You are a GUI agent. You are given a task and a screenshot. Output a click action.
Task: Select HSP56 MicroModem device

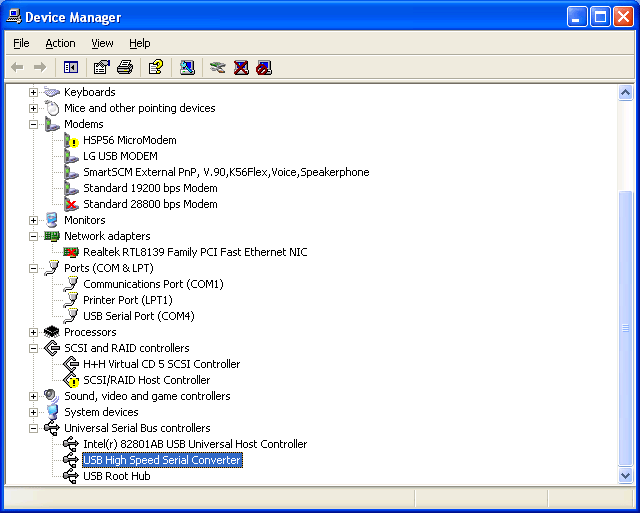pos(129,140)
